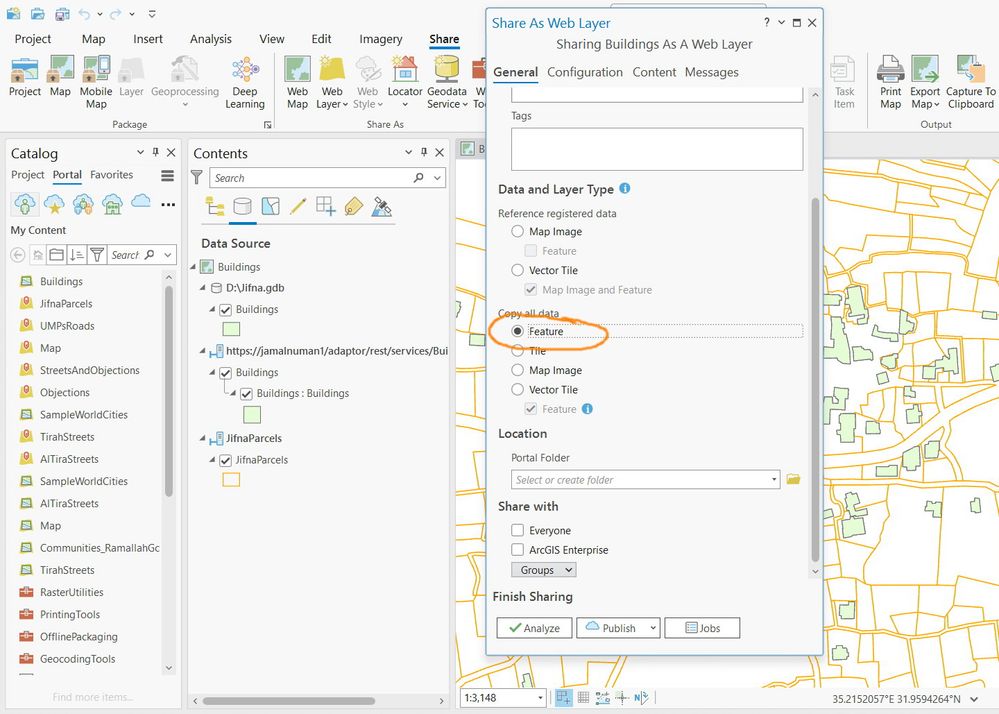The image size is (999, 714).
Task: Click the My Groups portal icon
Action: click(83, 204)
